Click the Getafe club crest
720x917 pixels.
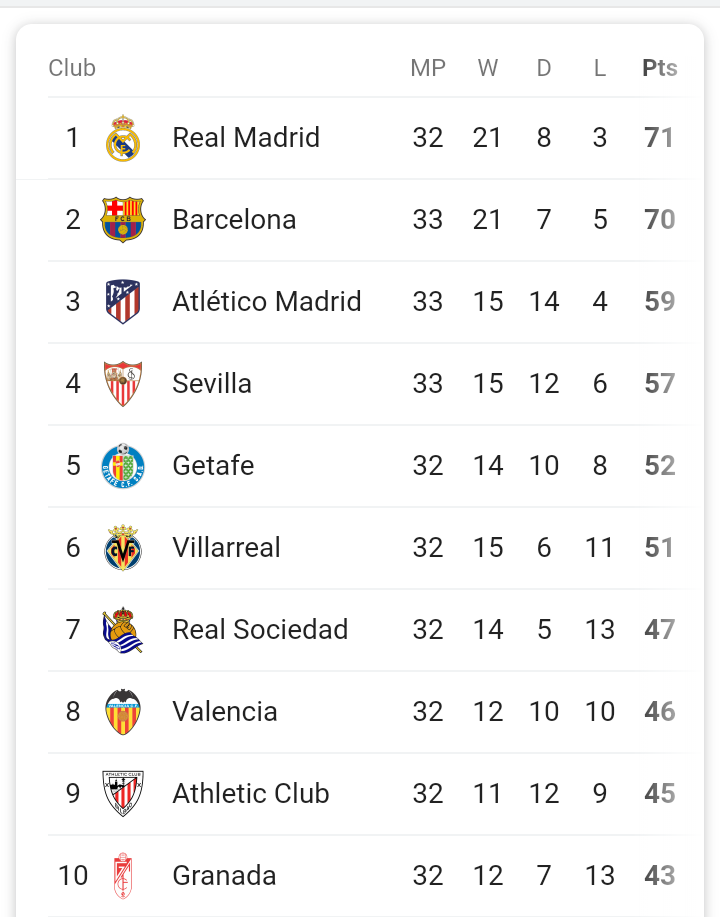(123, 466)
